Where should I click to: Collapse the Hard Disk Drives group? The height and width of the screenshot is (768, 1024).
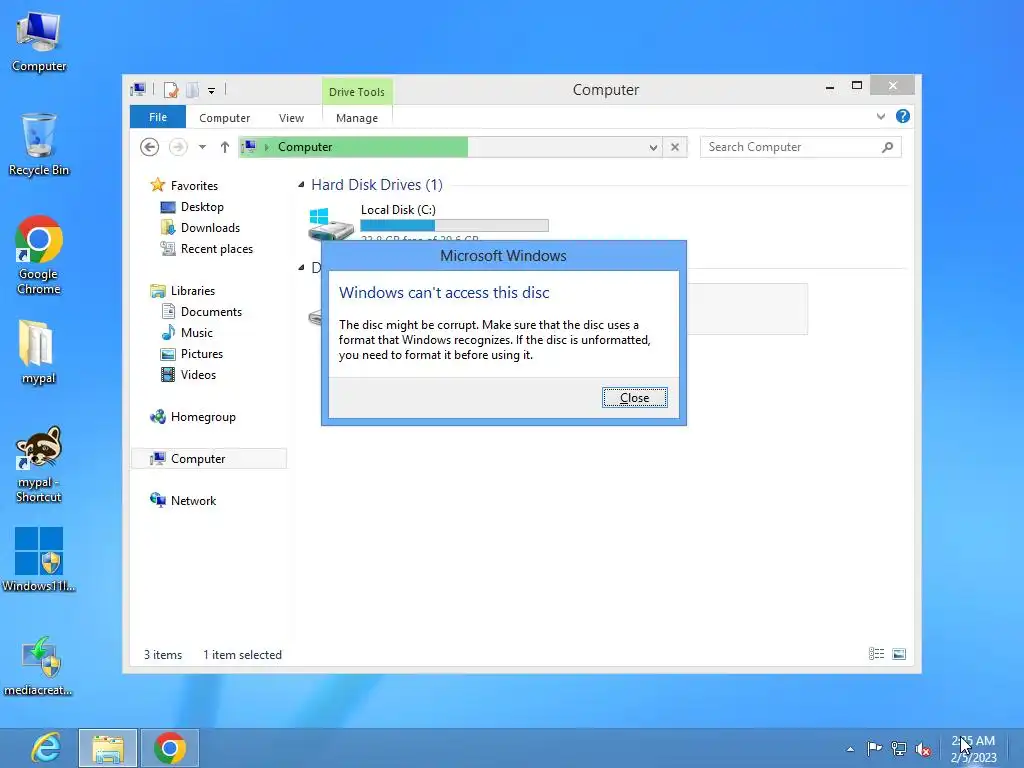(301, 185)
